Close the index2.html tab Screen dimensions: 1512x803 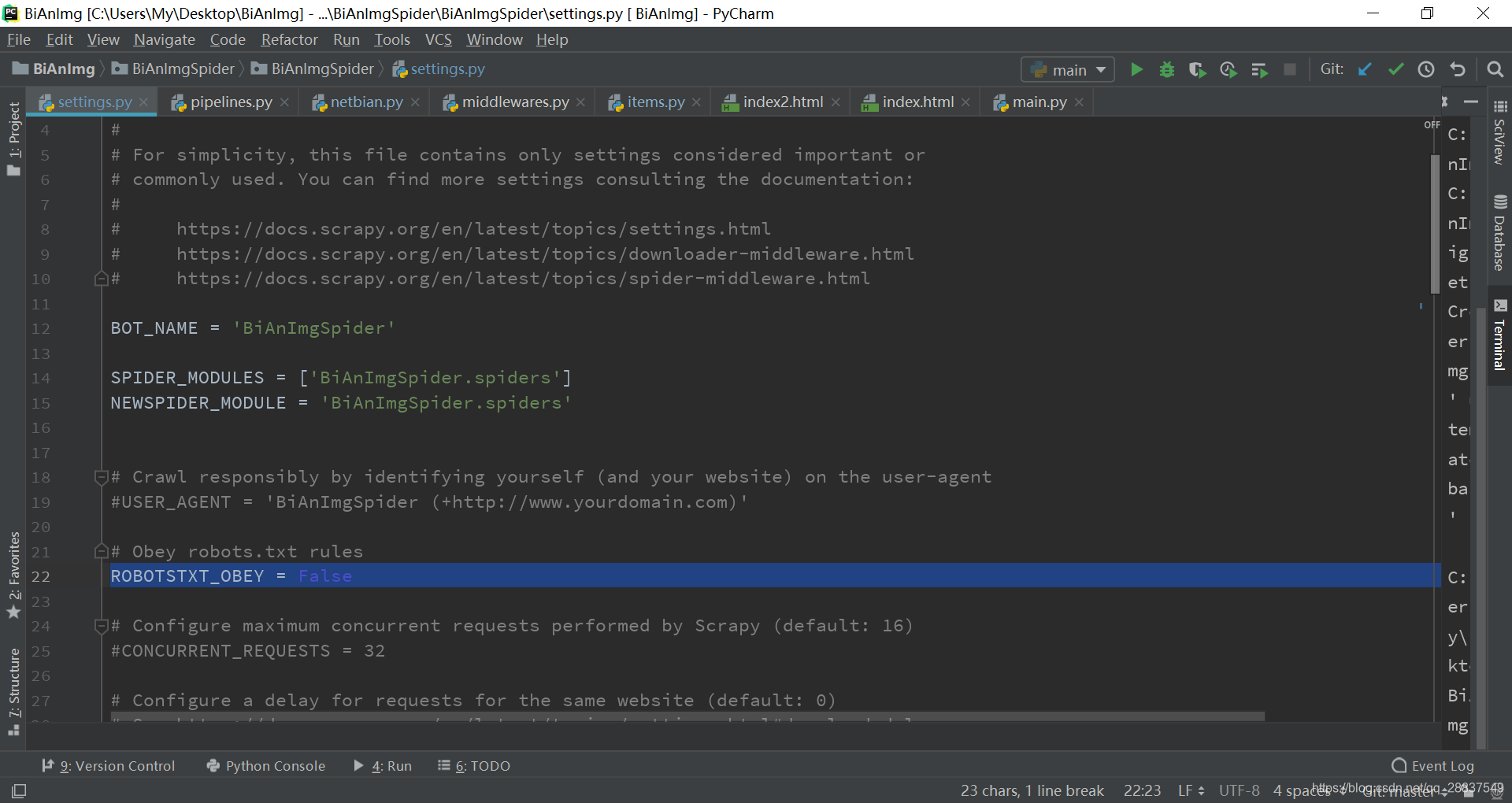pyautogui.click(x=836, y=102)
